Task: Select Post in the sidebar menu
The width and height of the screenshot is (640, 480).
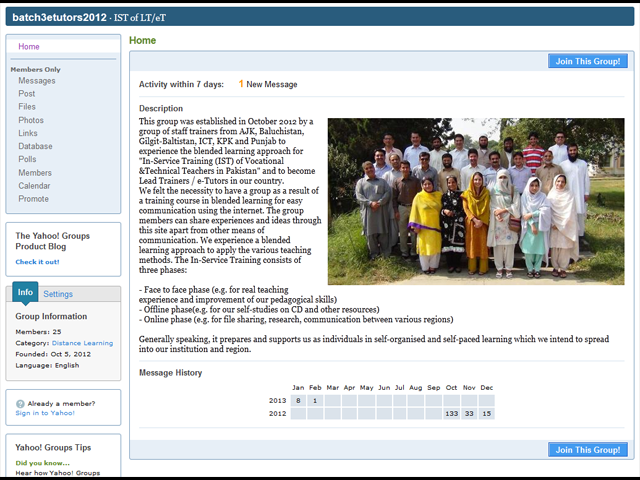Action: 27,93
